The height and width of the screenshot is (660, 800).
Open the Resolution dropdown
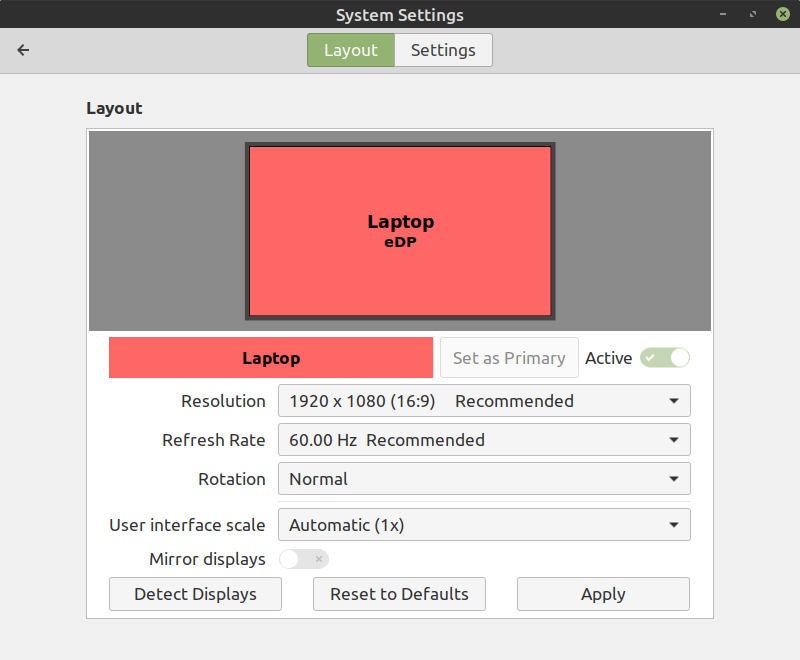point(484,400)
